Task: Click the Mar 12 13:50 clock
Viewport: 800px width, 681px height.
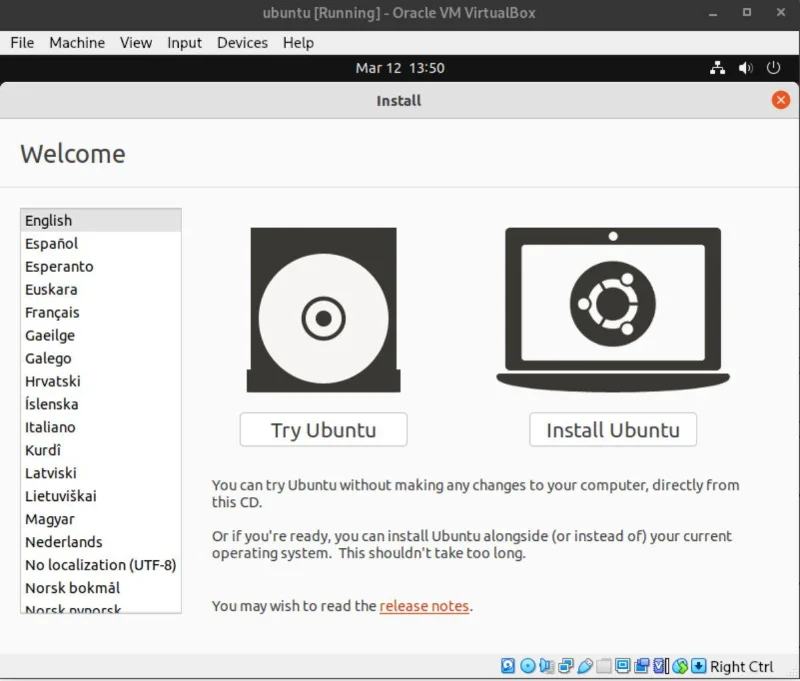Action: pos(400,68)
